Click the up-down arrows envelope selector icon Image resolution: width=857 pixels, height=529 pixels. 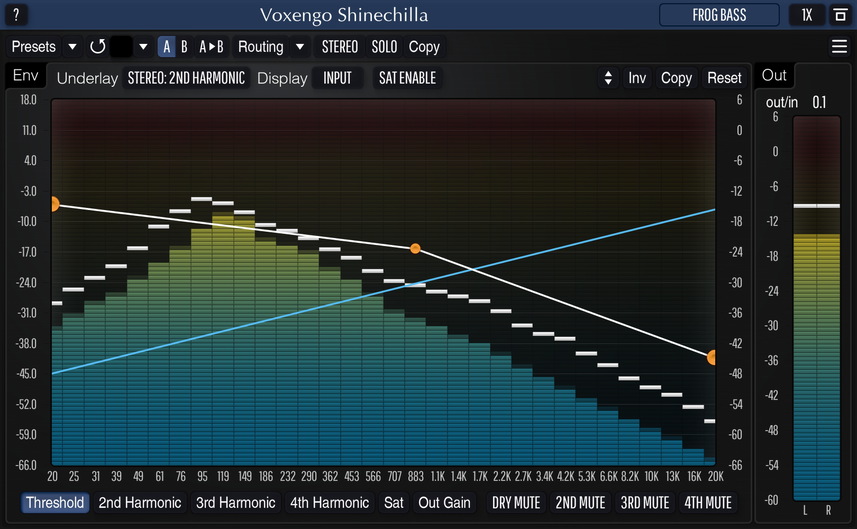coord(607,78)
